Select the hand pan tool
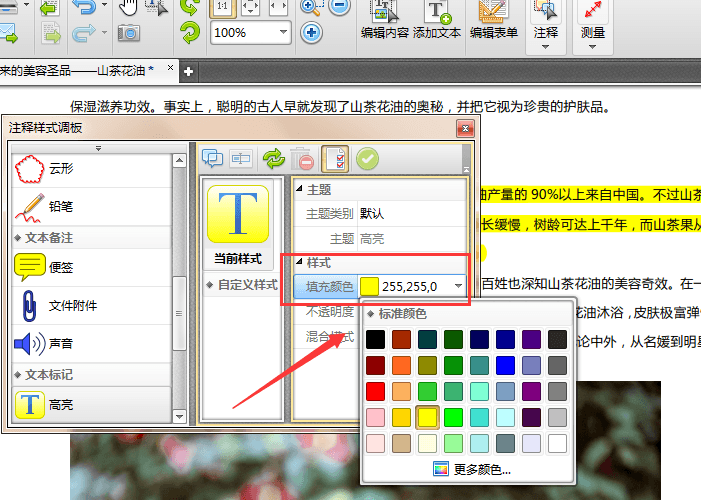 pos(128,7)
